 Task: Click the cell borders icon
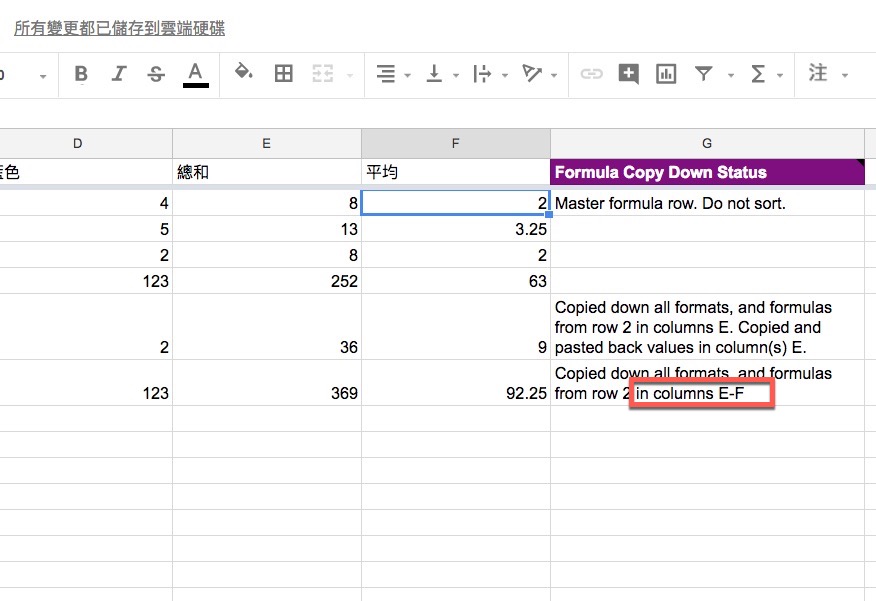pos(284,74)
